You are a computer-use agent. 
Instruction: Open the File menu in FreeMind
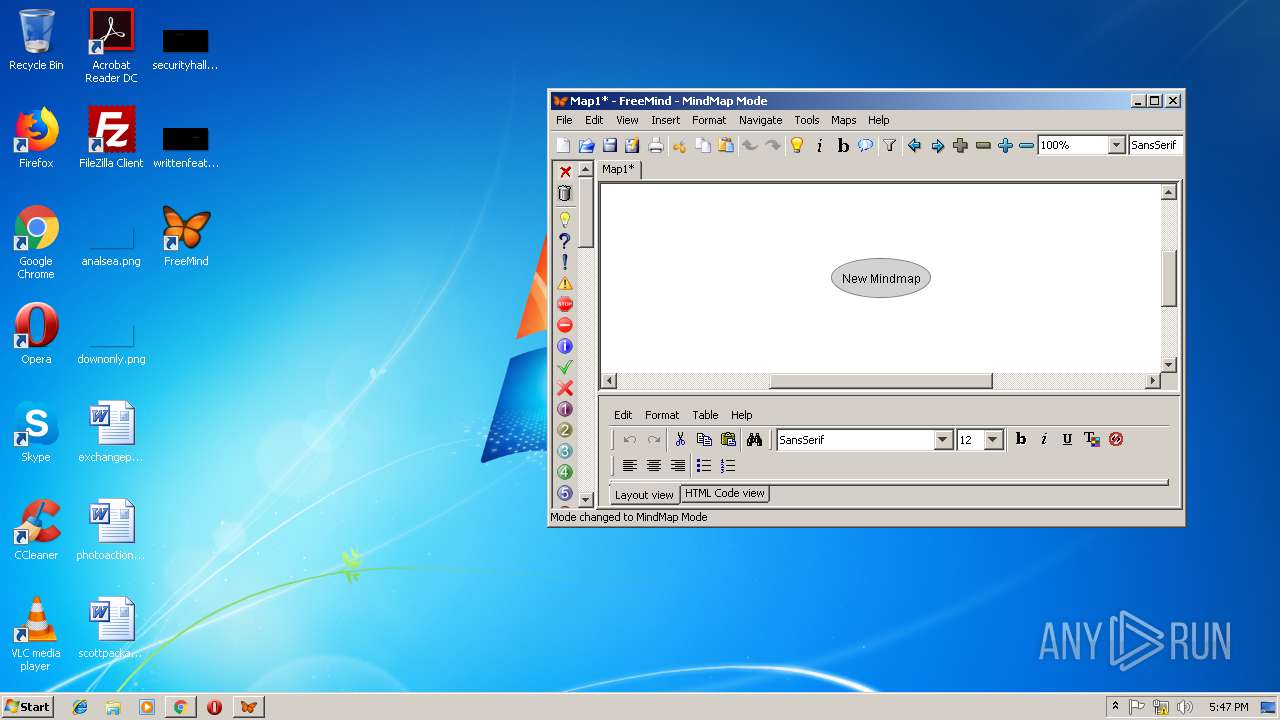pyautogui.click(x=565, y=120)
